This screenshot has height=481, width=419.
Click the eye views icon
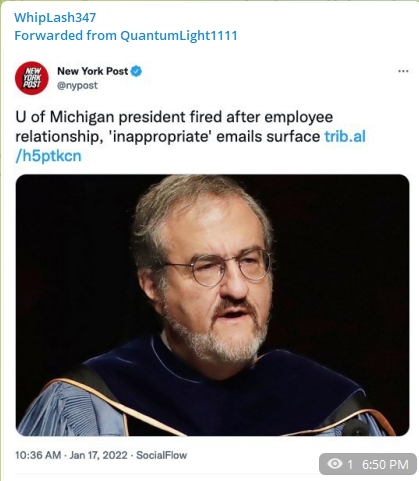335,463
